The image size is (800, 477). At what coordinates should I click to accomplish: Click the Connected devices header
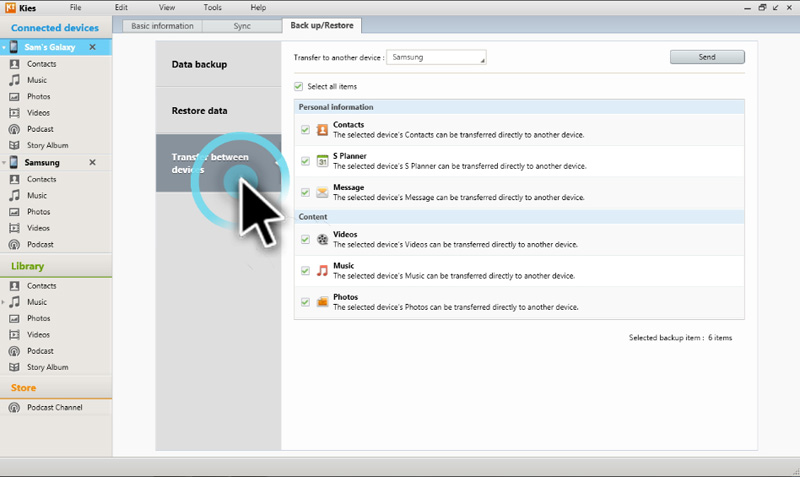click(55, 28)
